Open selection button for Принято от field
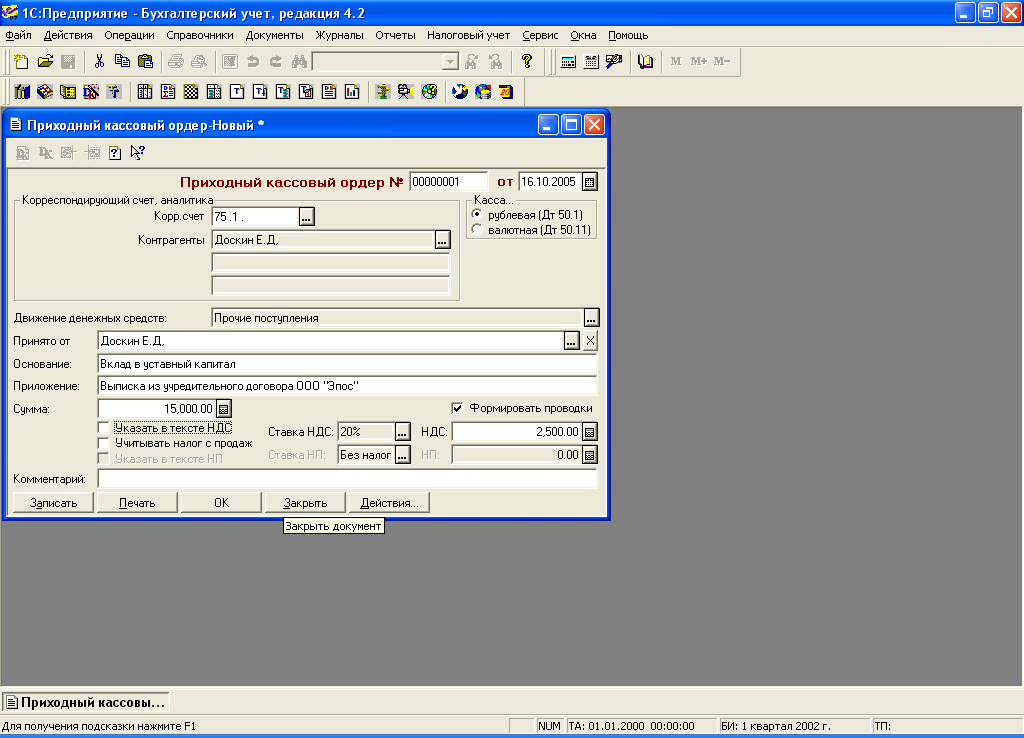This screenshot has width=1024, height=738. pos(571,341)
